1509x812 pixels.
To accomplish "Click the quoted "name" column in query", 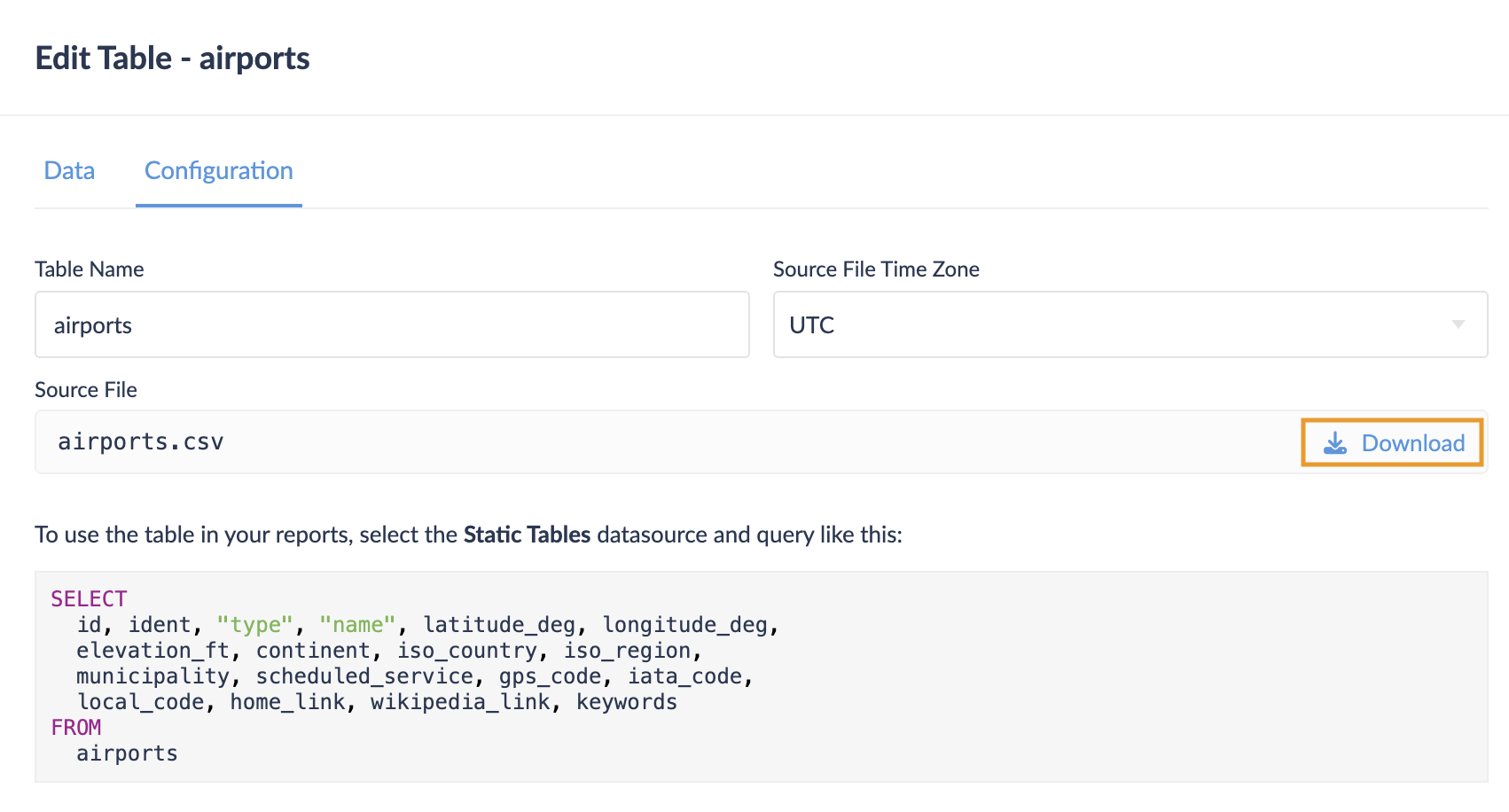I will (357, 625).
